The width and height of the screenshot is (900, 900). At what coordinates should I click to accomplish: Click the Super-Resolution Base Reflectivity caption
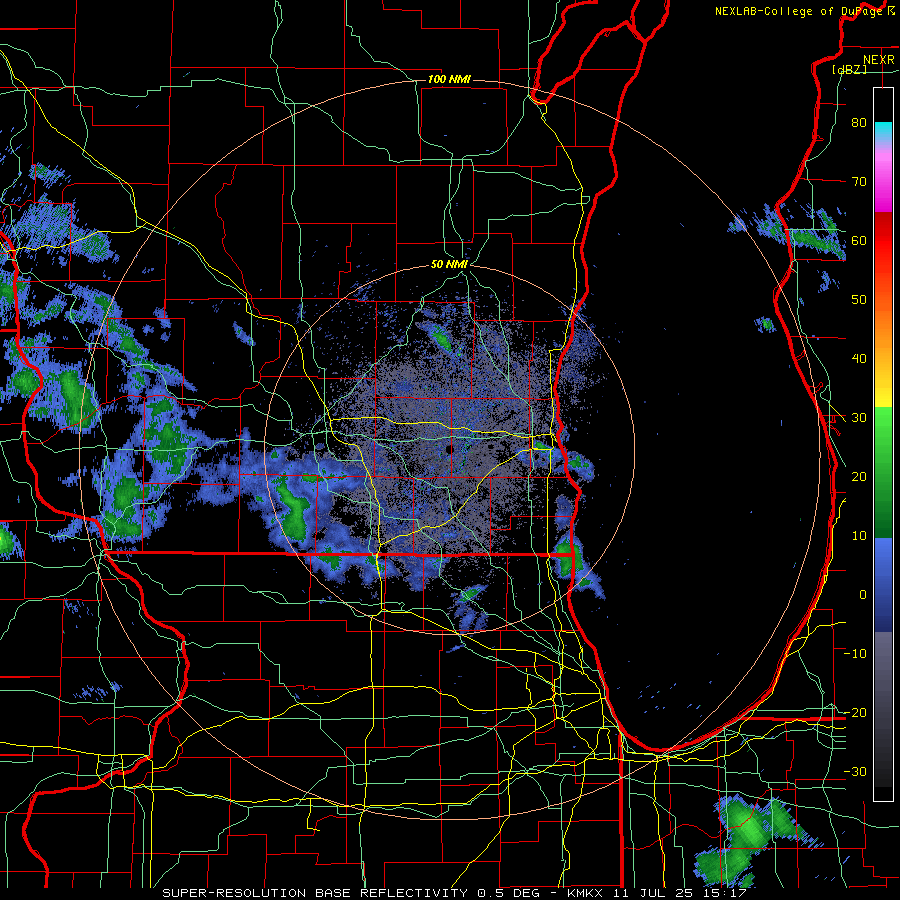[454, 893]
